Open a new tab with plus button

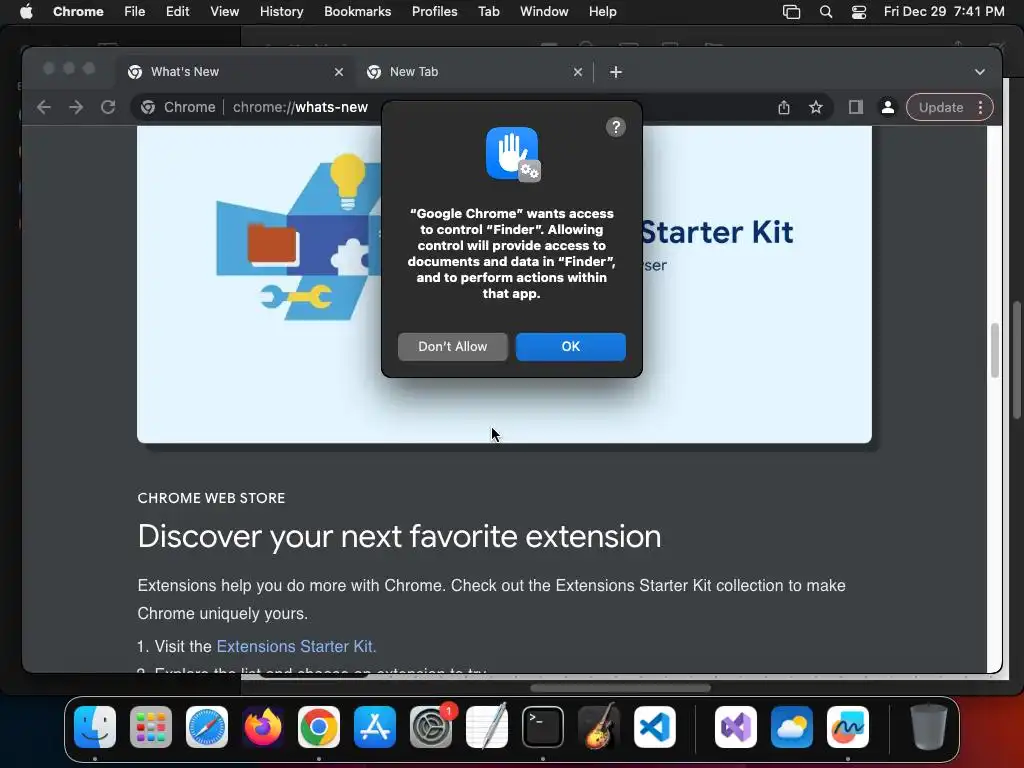click(x=615, y=72)
